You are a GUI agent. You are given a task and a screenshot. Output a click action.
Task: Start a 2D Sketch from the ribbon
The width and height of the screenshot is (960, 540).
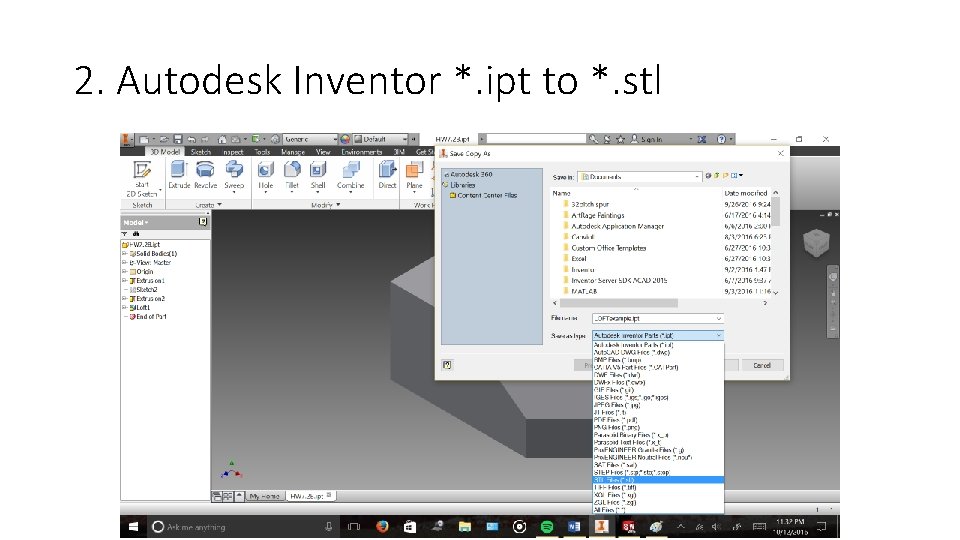[x=142, y=178]
